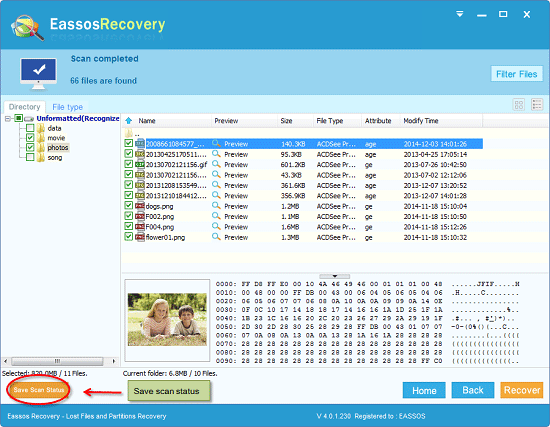Uncheck the movie folder checkbox
550x427 pixels.
(x=30, y=138)
